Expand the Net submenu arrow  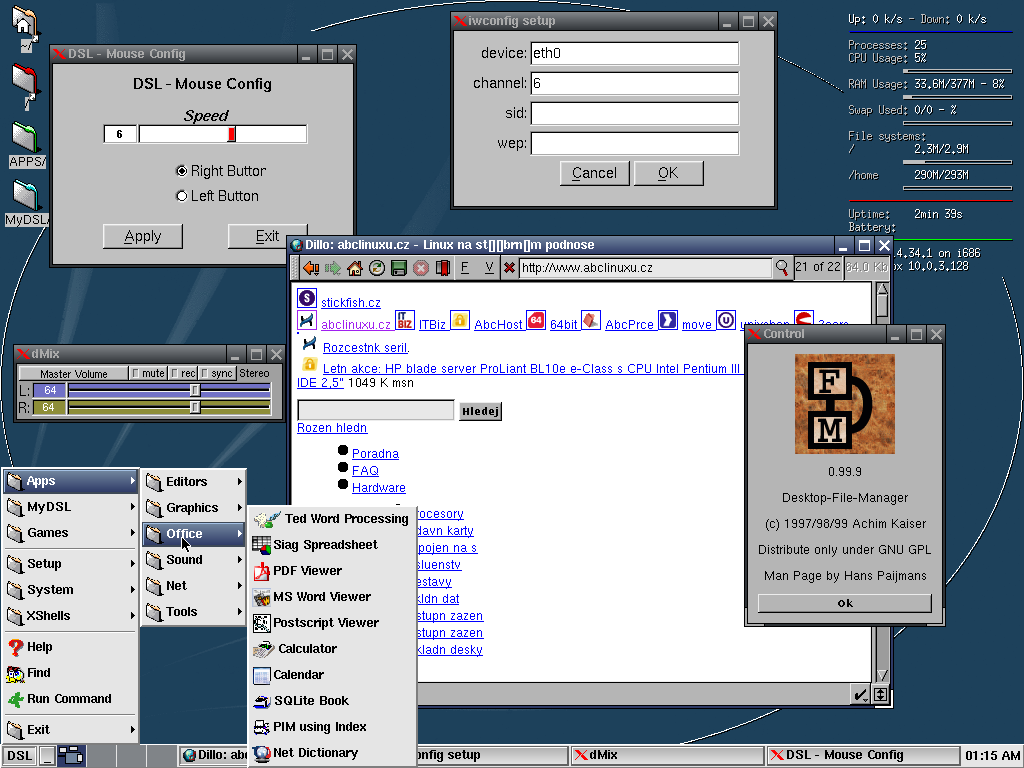click(240, 586)
